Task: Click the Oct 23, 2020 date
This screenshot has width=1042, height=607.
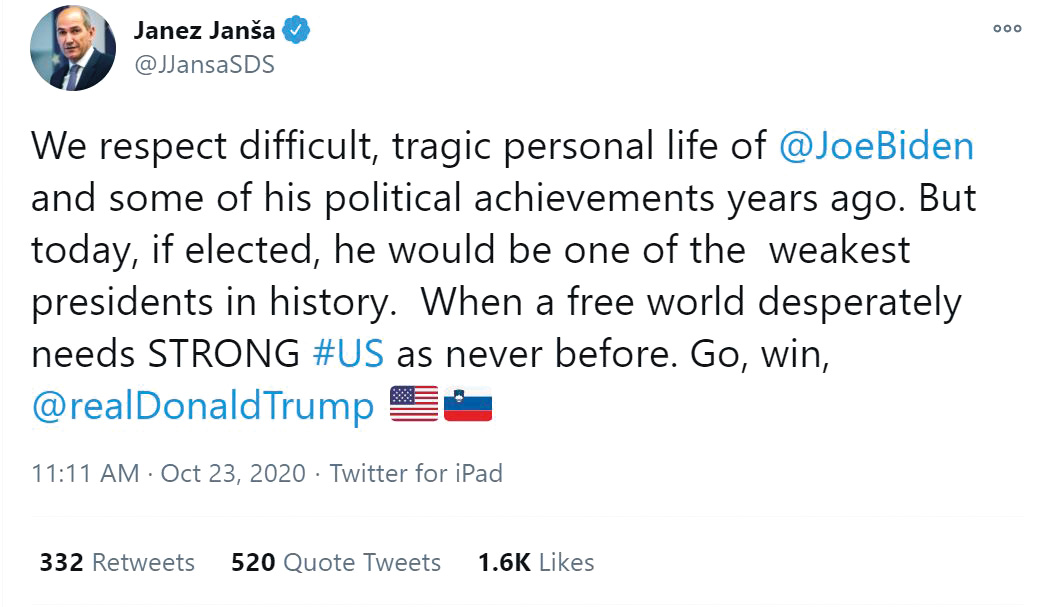Action: click(x=232, y=473)
